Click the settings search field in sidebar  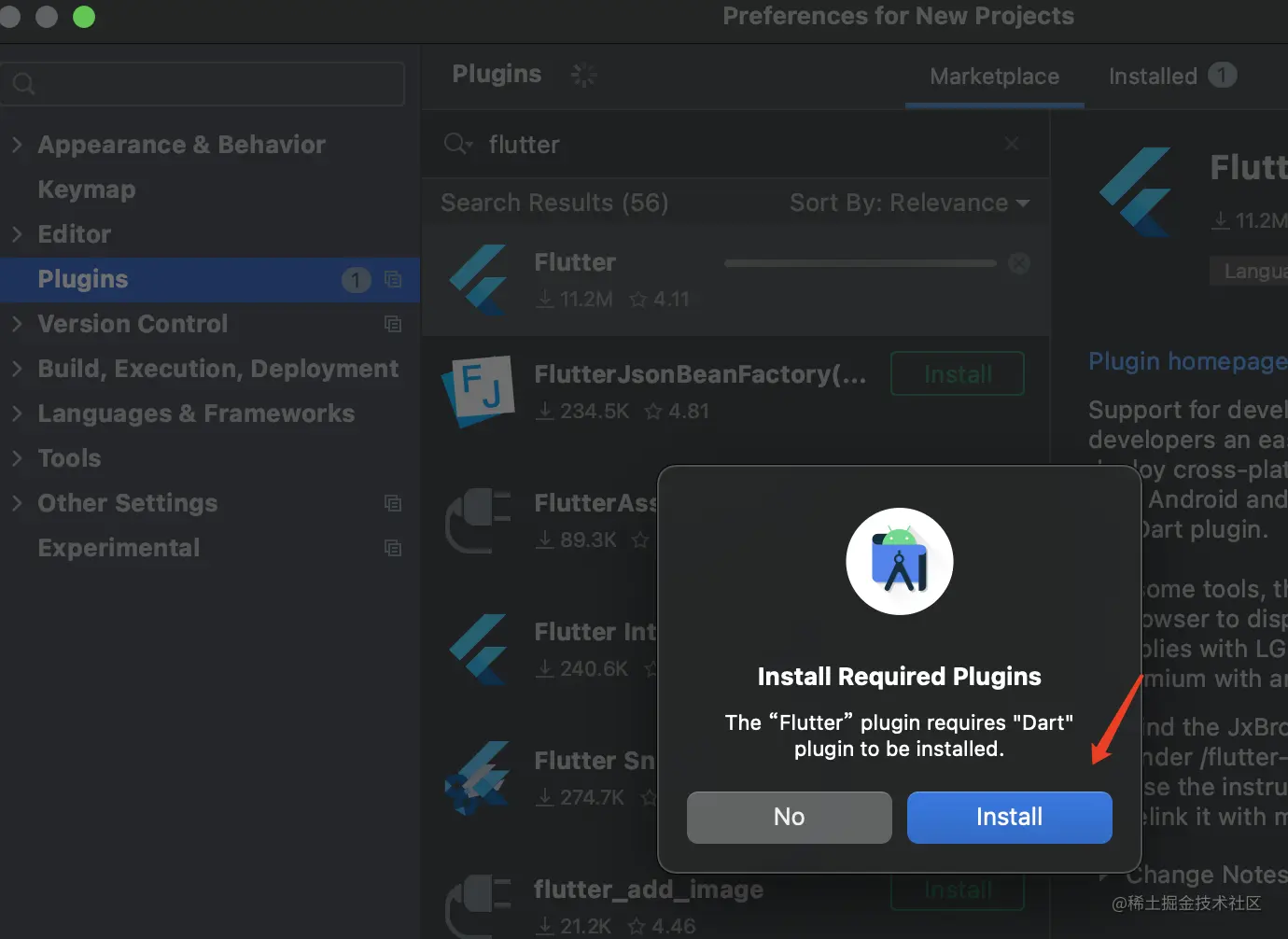[203, 84]
